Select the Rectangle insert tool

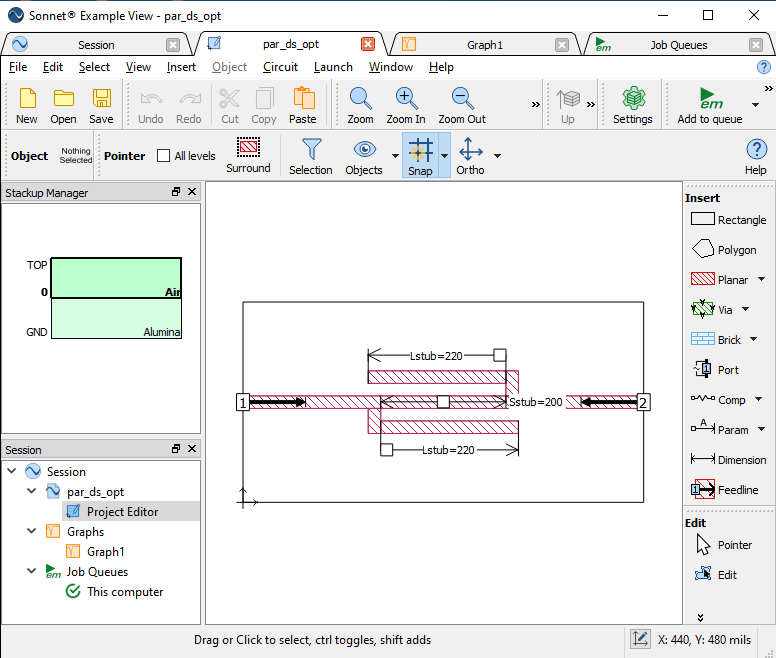tap(728, 219)
